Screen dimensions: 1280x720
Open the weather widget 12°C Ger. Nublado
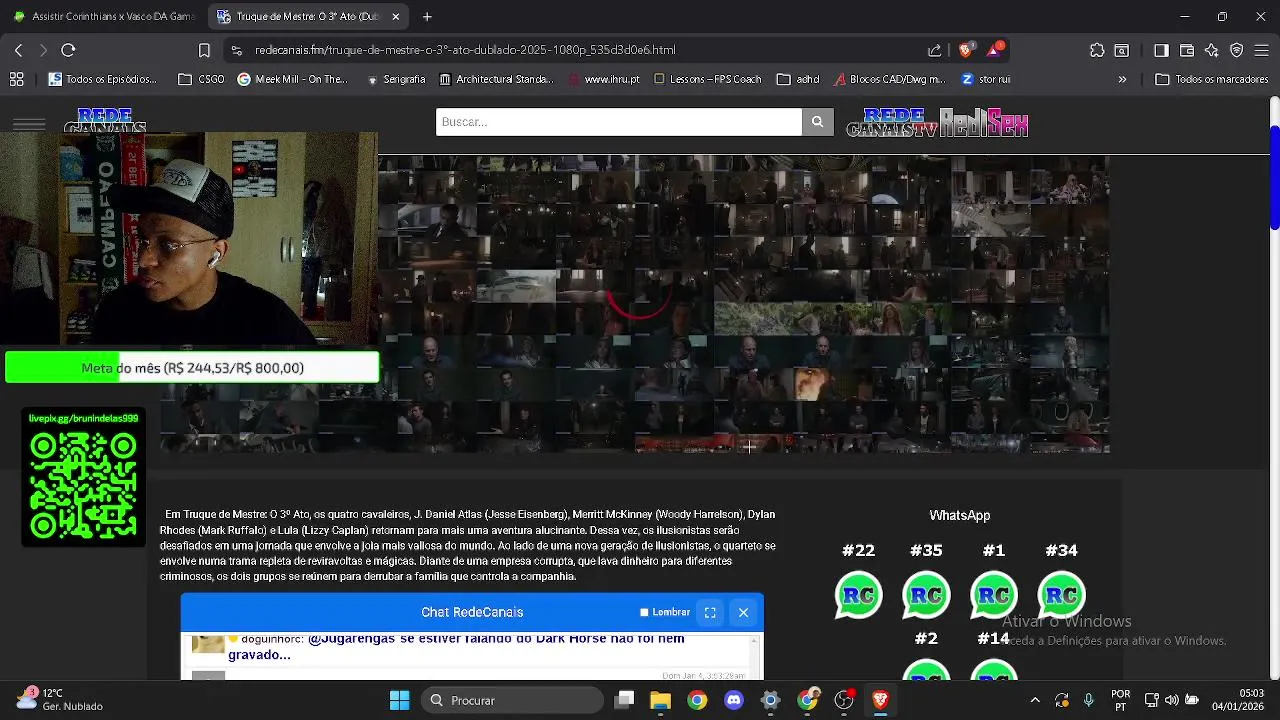click(x=58, y=700)
